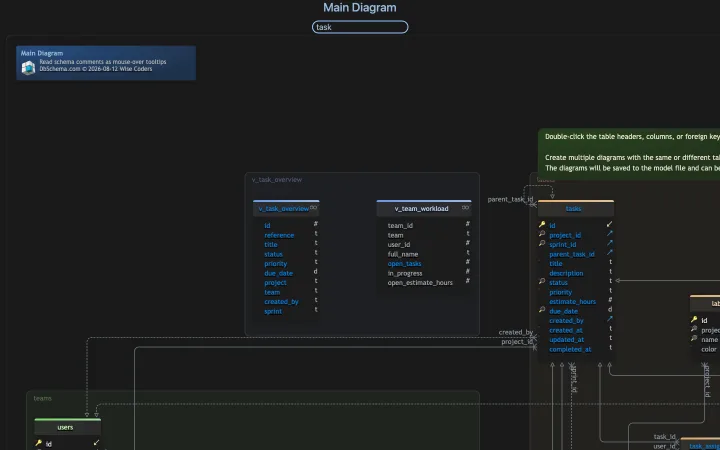Click the DbSchema cube logo icon
This screenshot has height=450, width=720.
(28, 68)
